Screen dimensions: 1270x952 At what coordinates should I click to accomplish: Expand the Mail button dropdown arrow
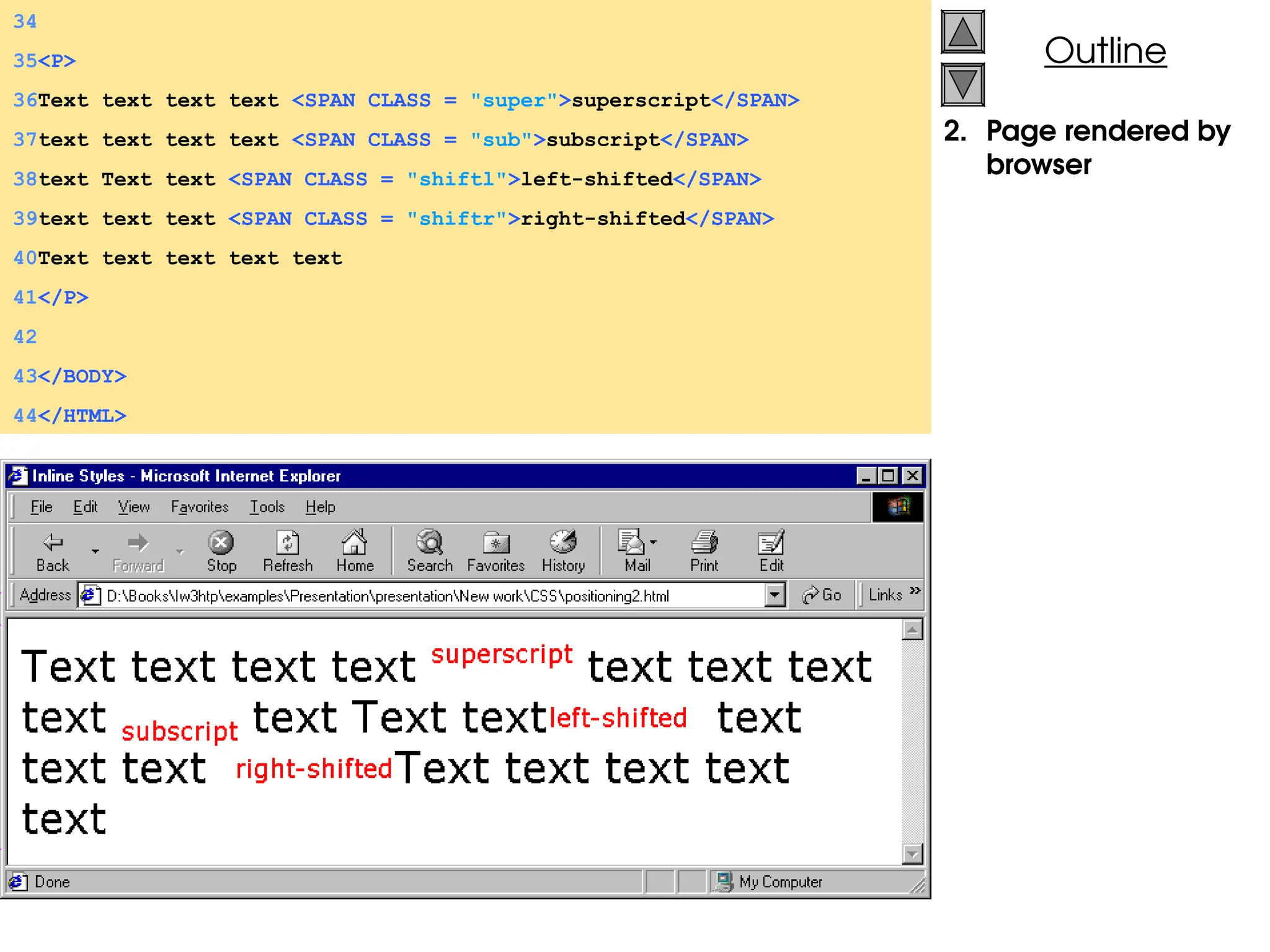pos(653,542)
